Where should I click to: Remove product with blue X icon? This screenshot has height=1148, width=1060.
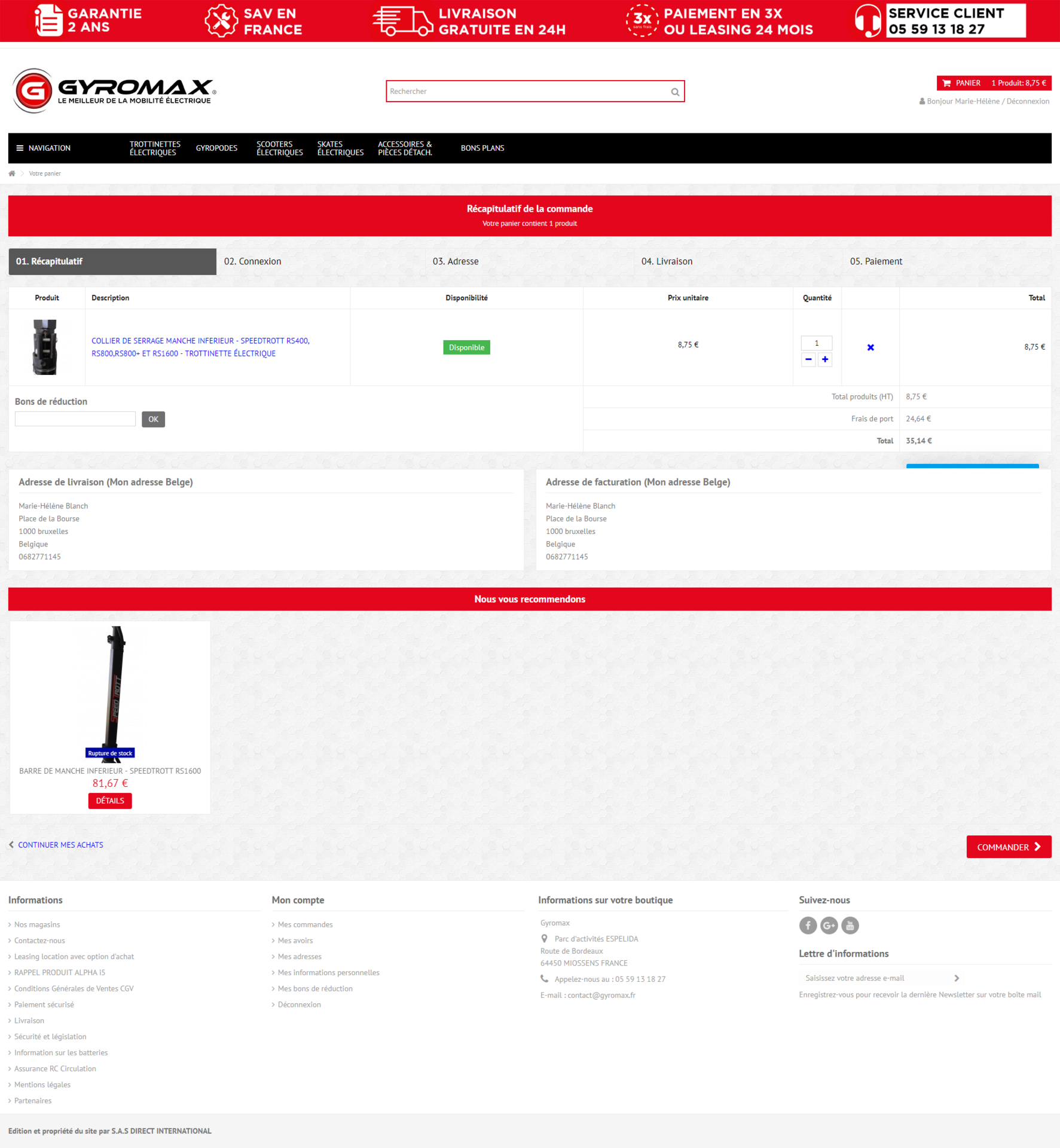click(x=870, y=347)
